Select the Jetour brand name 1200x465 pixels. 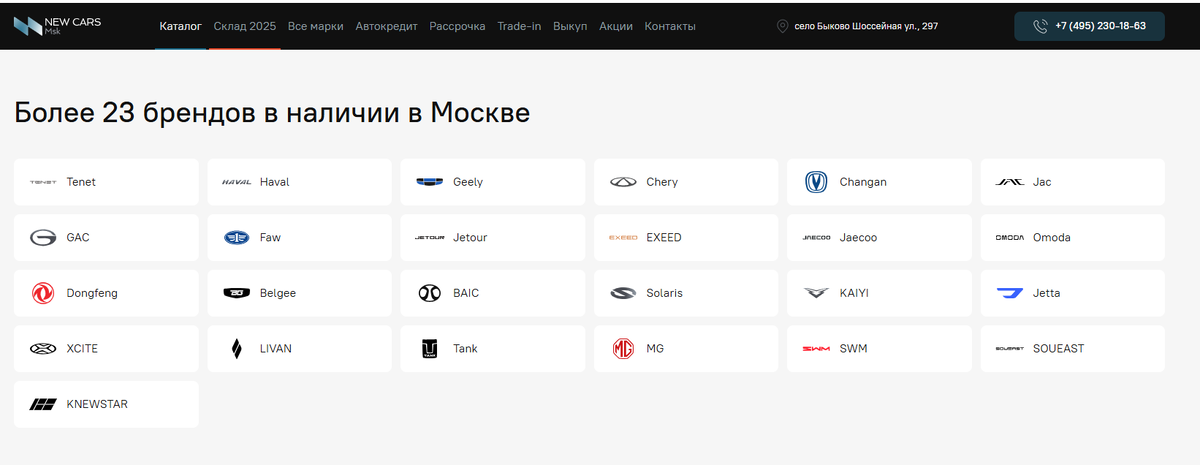470,238
